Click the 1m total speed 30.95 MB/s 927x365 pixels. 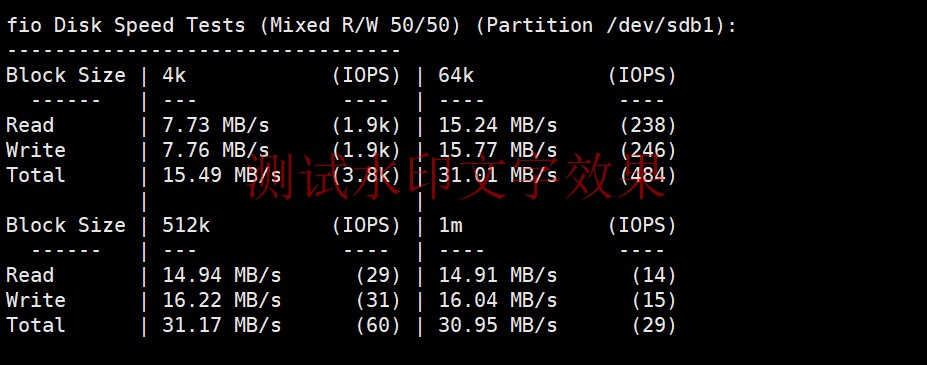coord(498,325)
